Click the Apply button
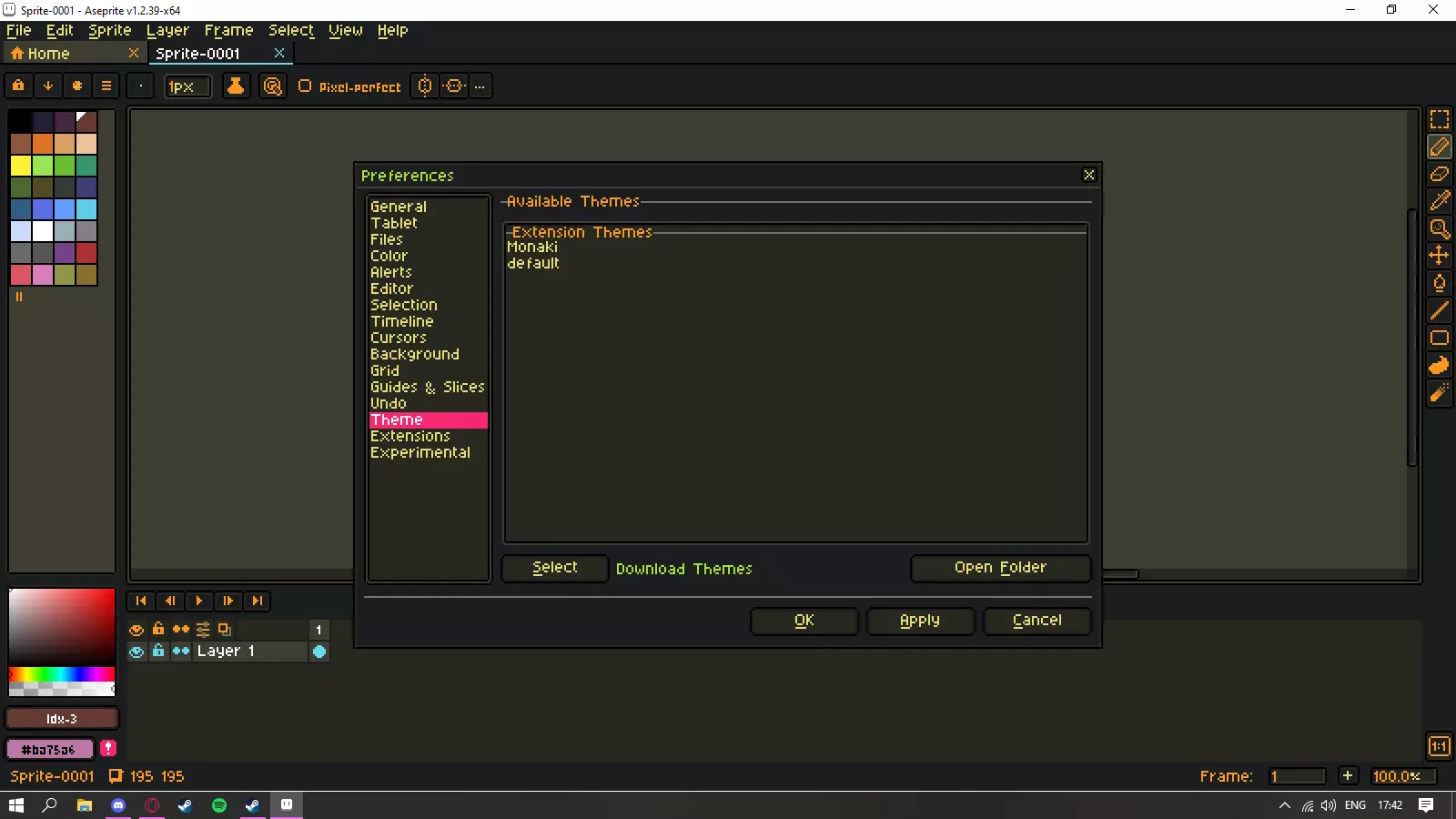The height and width of the screenshot is (819, 1456). 919,621
